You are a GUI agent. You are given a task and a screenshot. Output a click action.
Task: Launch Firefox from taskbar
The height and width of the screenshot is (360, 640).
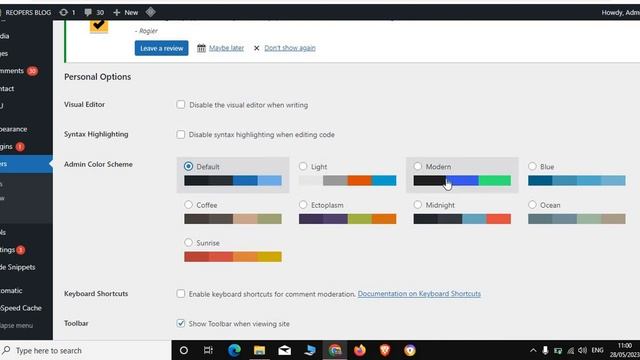(360, 350)
